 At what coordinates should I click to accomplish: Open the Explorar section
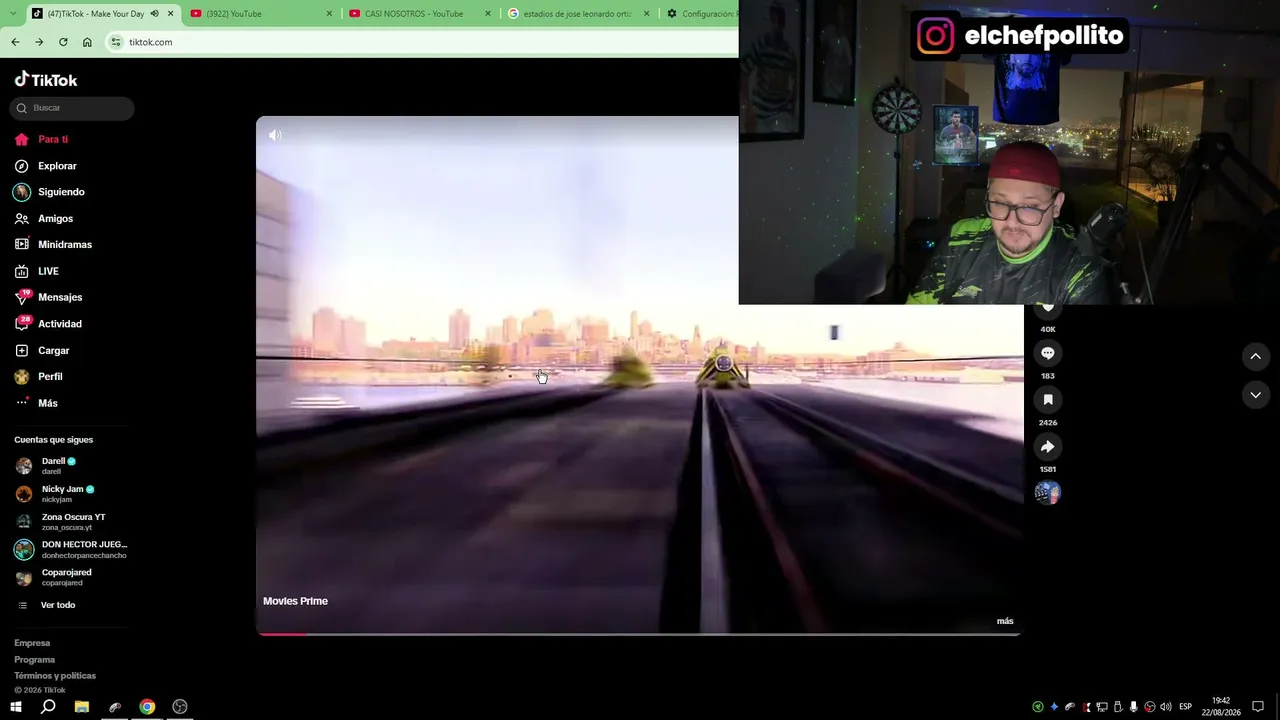tap(46, 166)
